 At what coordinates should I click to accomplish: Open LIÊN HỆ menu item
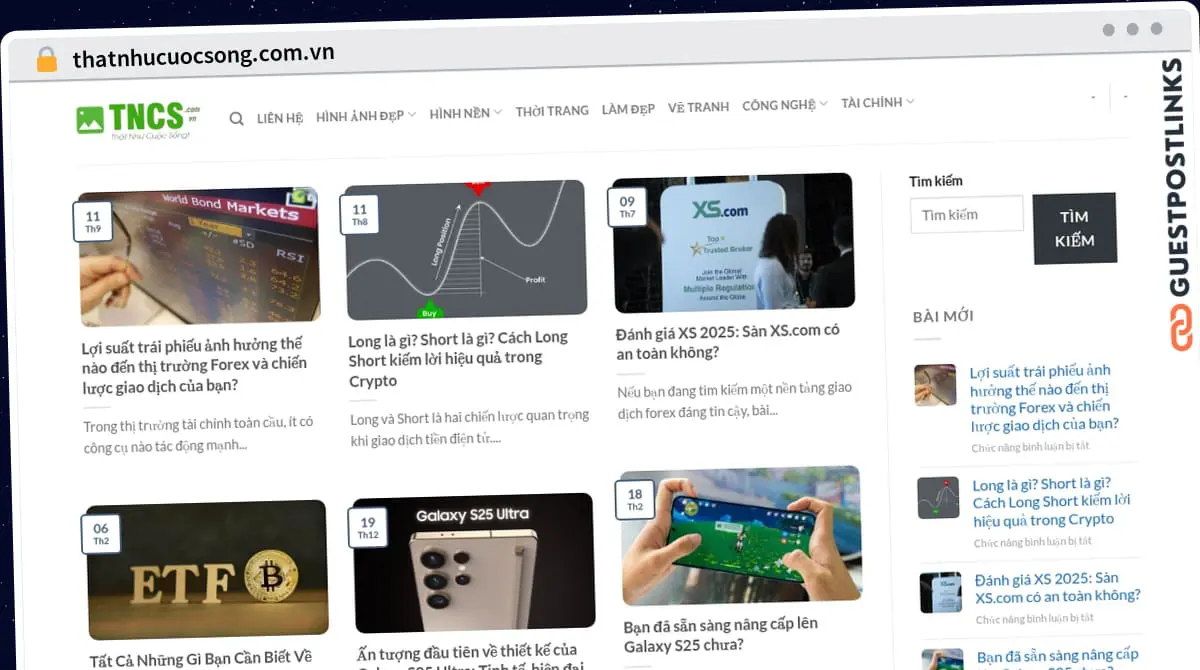(280, 118)
